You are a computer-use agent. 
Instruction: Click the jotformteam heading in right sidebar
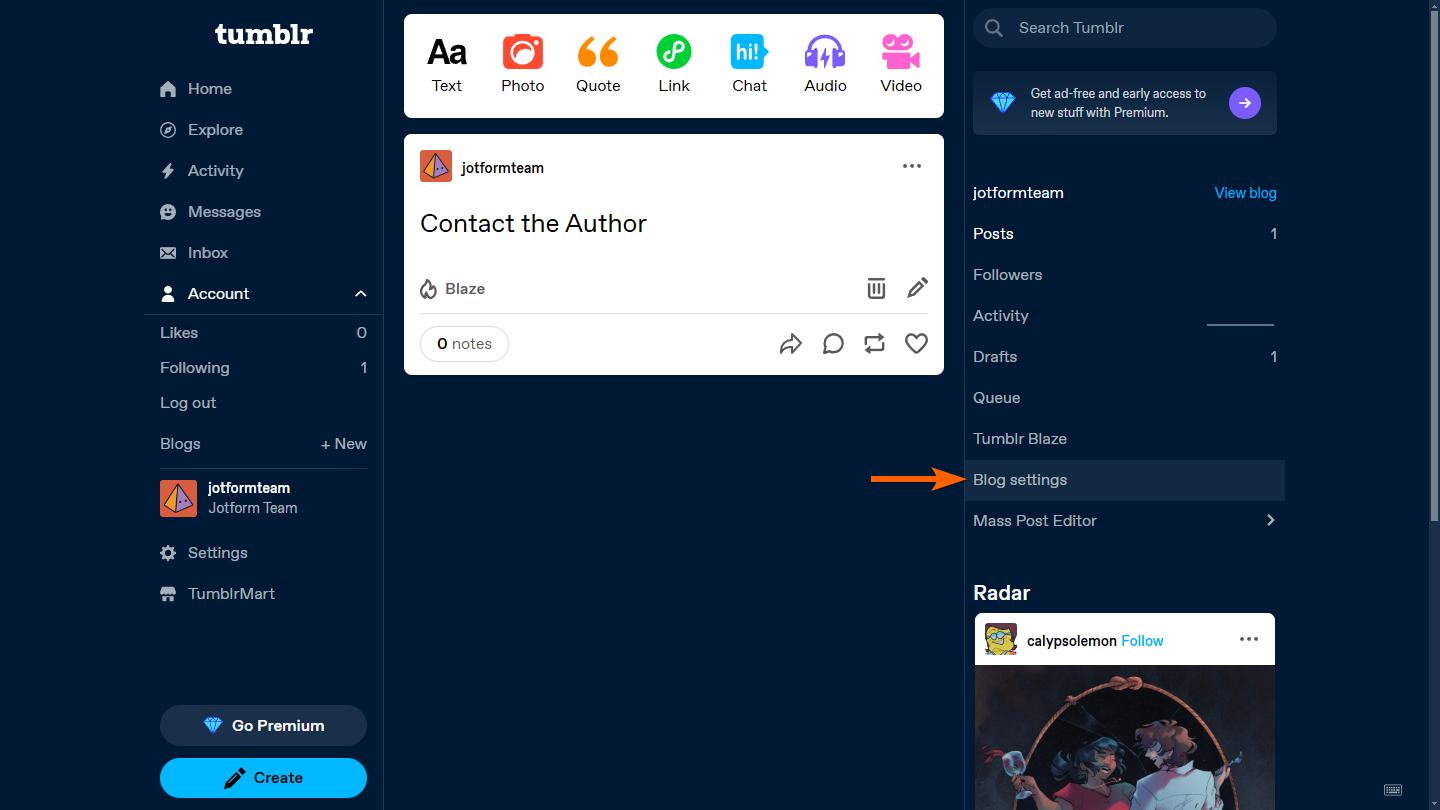click(x=1018, y=193)
